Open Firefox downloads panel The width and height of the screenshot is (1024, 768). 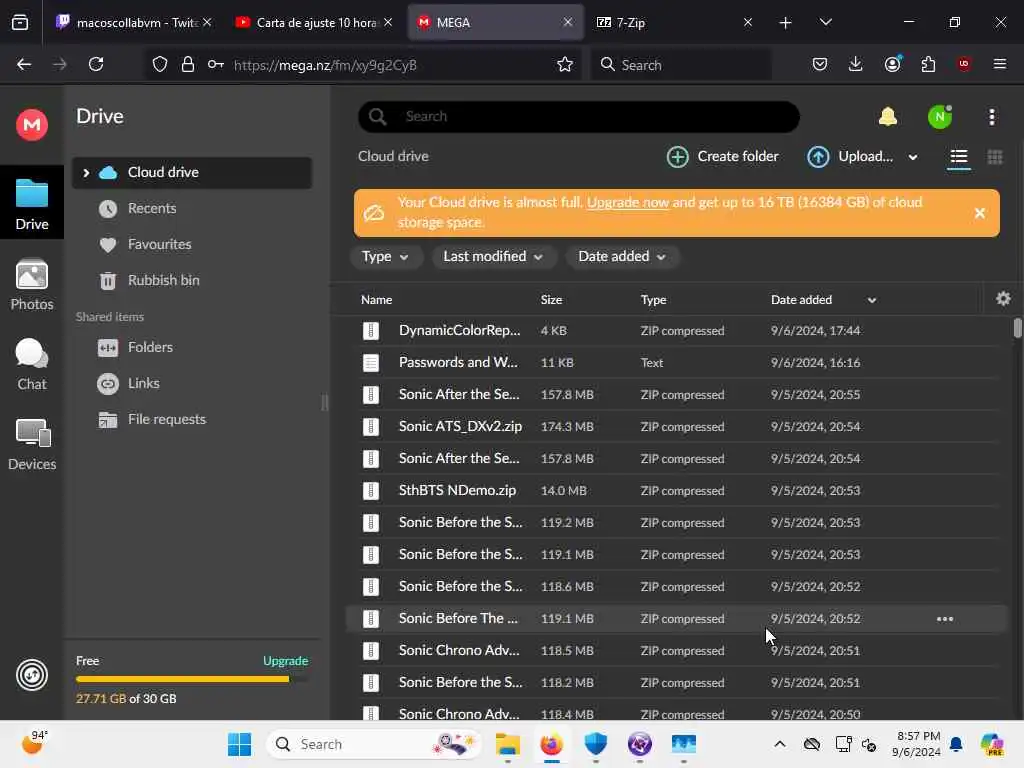tap(856, 64)
